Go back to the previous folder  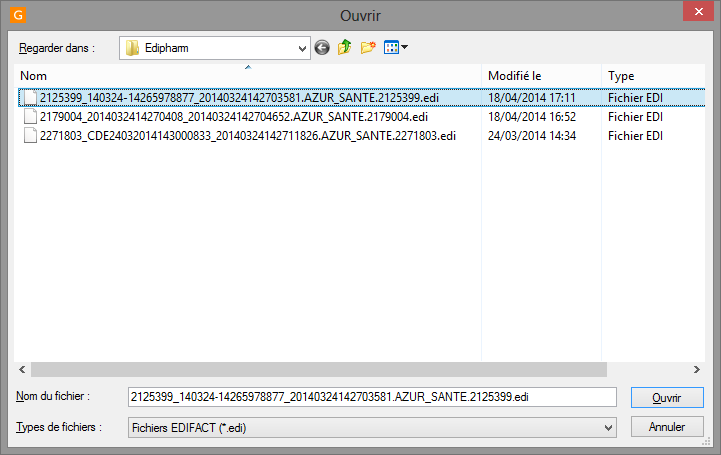coord(322,47)
